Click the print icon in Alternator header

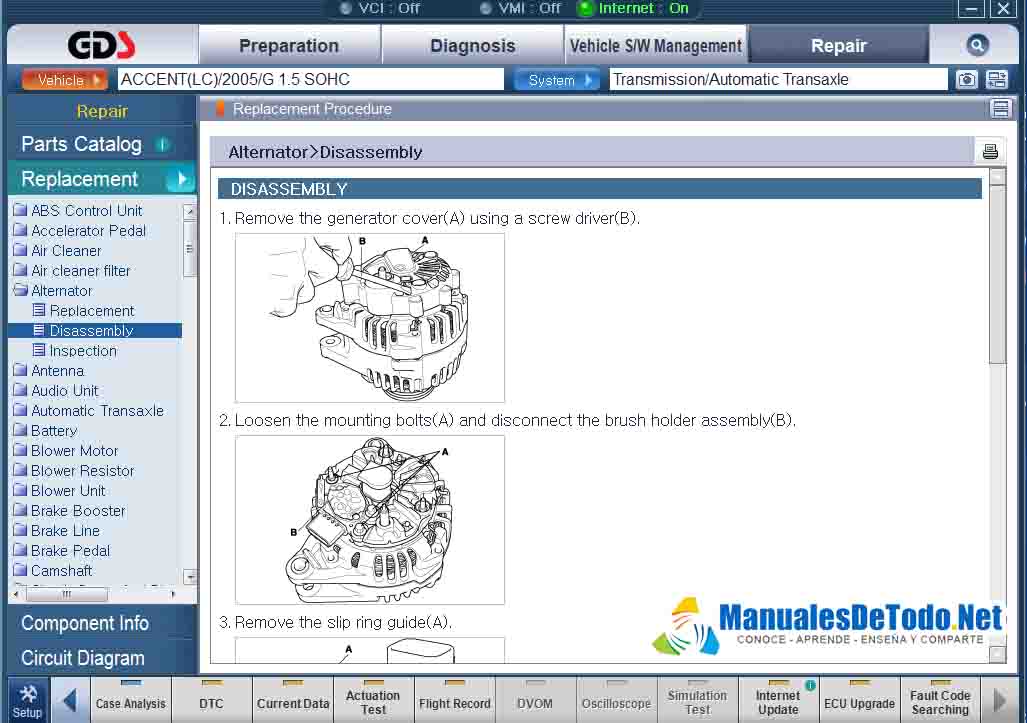tap(990, 152)
